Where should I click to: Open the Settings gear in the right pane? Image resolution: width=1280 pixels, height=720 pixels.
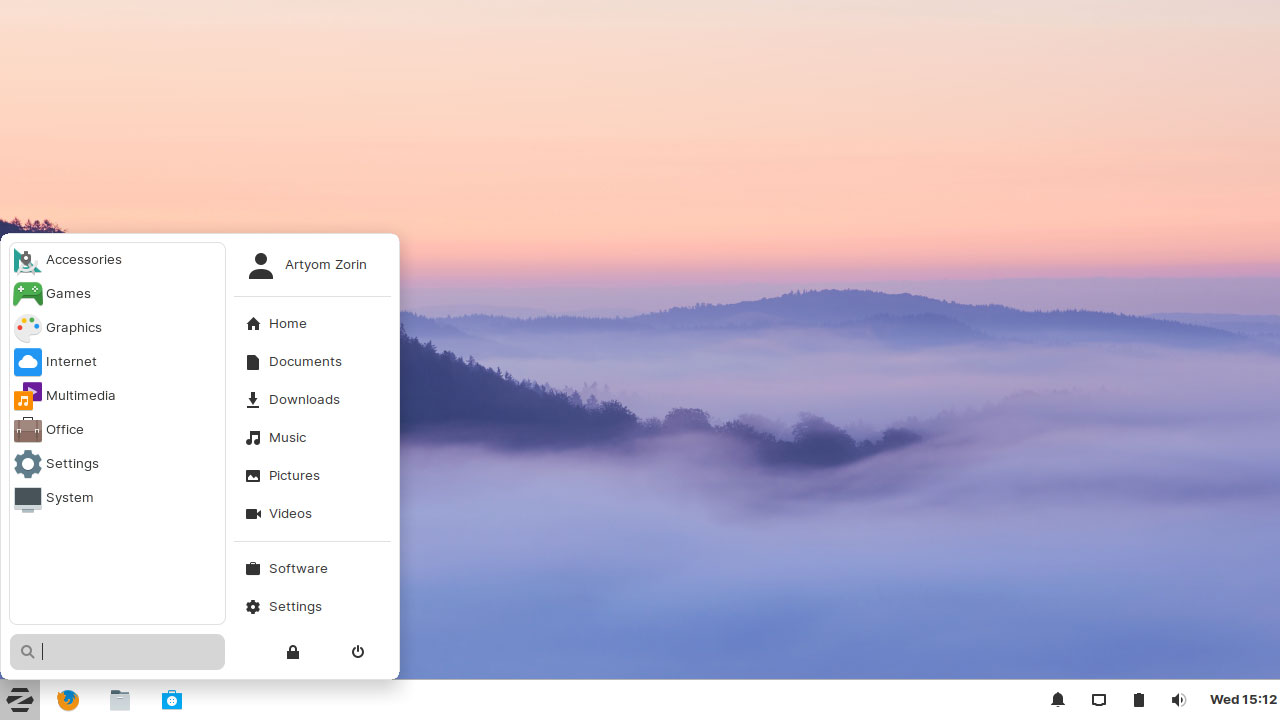pos(253,606)
